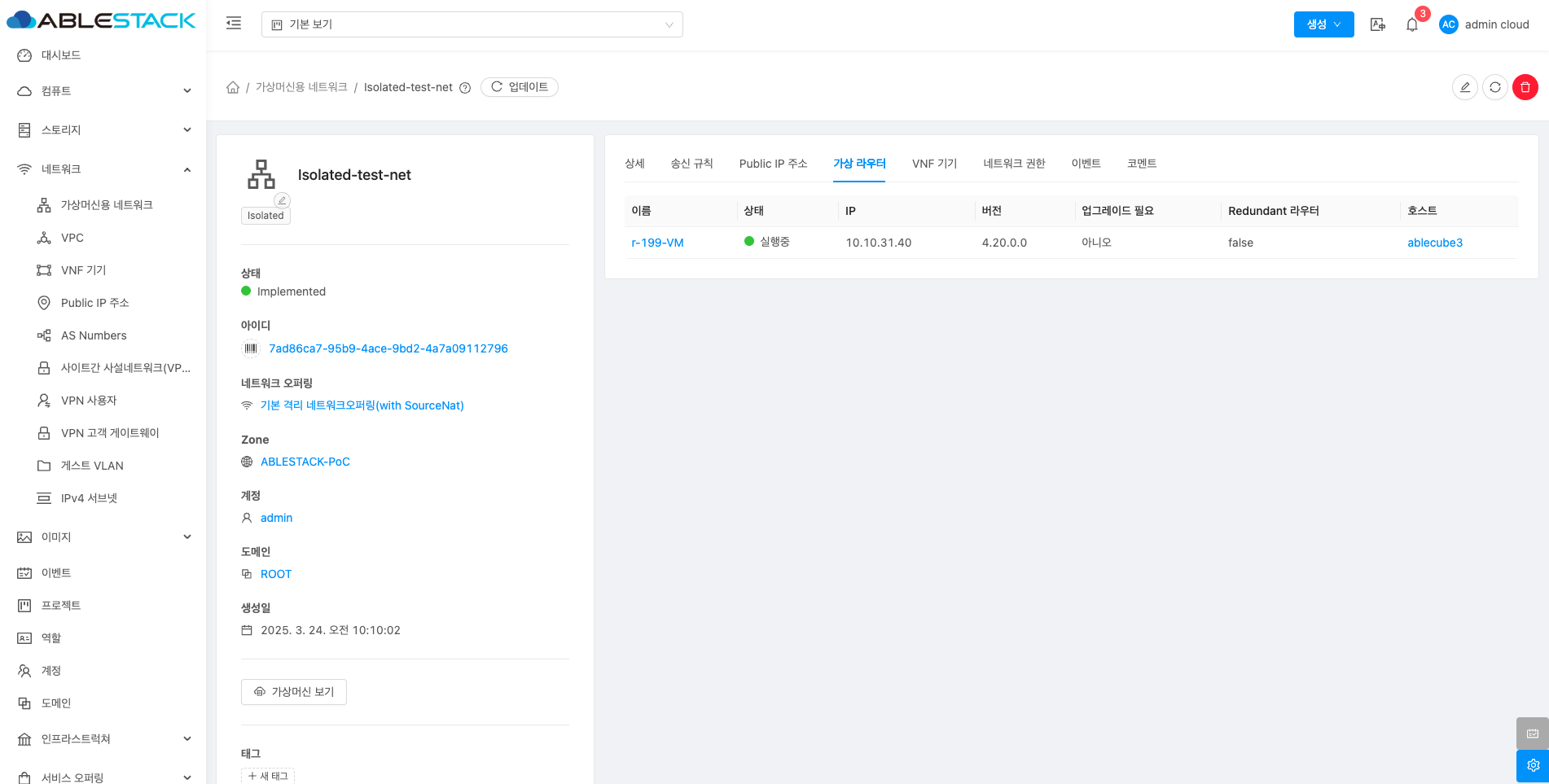Switch to the 송신 규칙 tab

[691, 164]
